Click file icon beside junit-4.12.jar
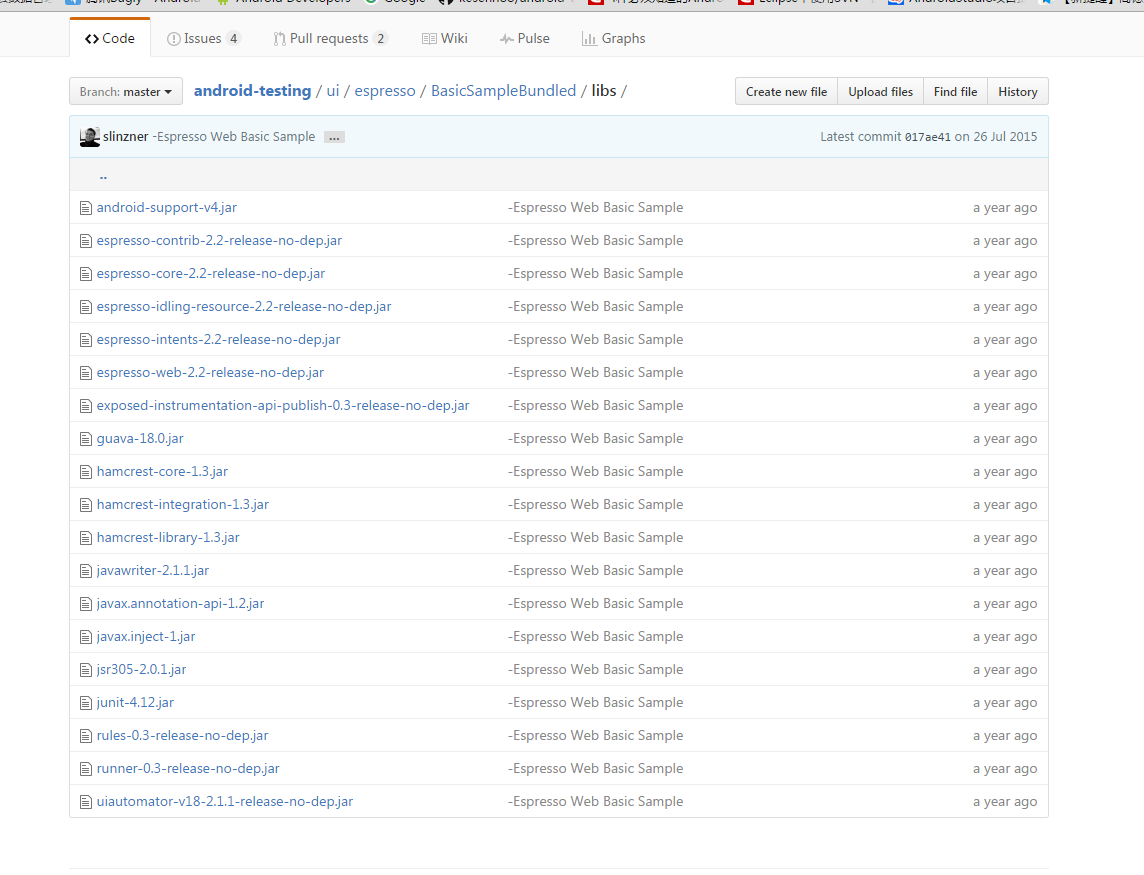Image resolution: width=1144 pixels, height=875 pixels. tap(86, 703)
